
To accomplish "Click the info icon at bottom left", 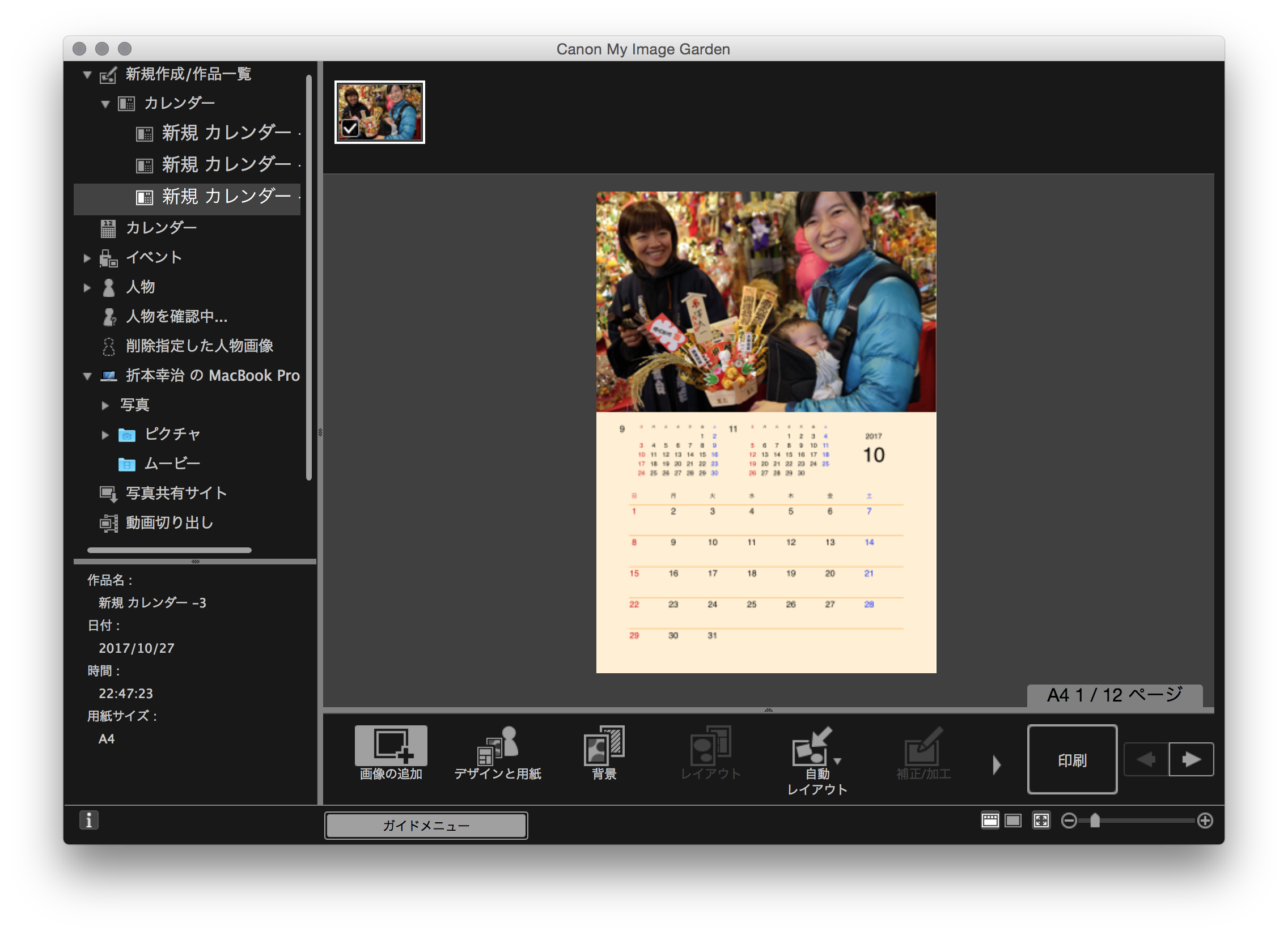I will coord(88,821).
